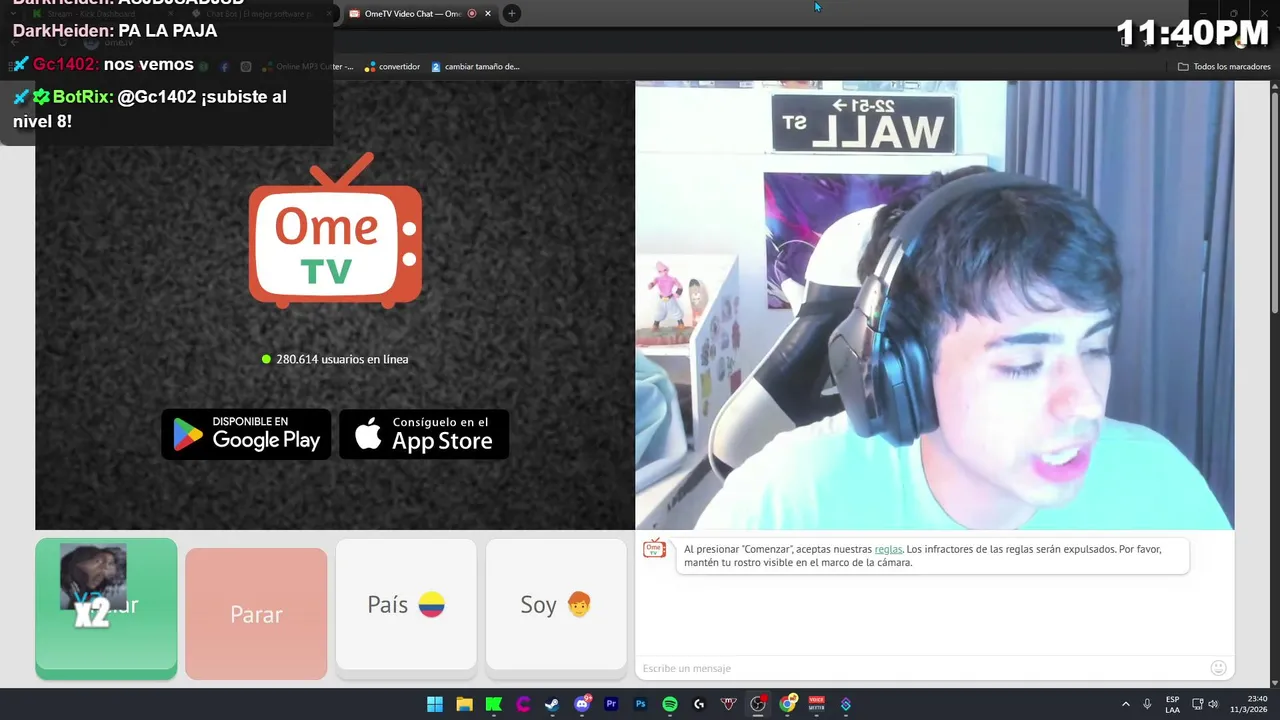Viewport: 1280px width, 720px height.
Task: Click the microphone tray icon
Action: click(x=1147, y=704)
